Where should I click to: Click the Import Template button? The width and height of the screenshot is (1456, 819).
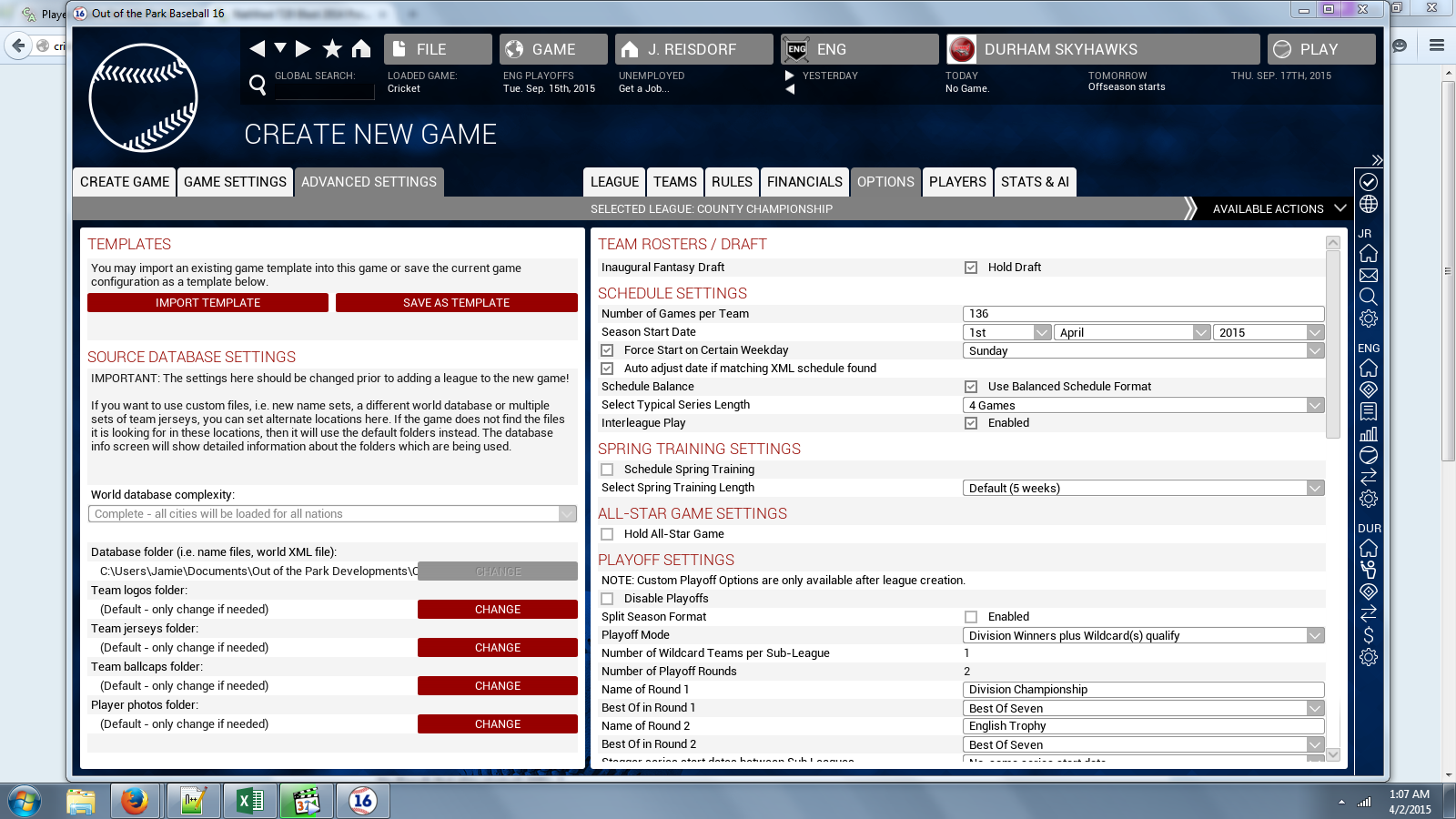point(207,303)
